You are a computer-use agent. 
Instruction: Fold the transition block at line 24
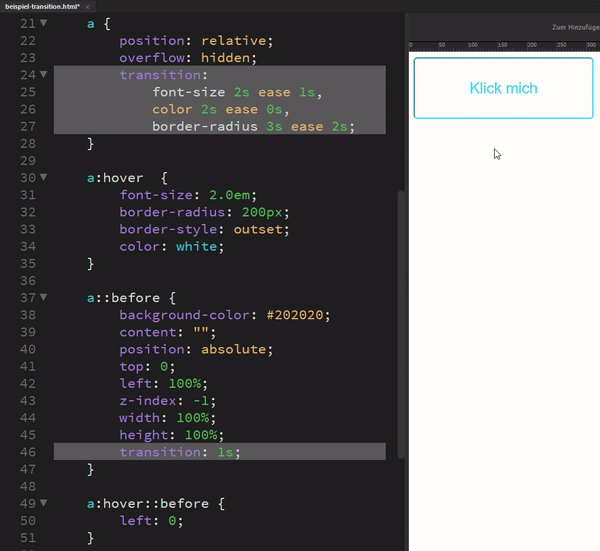pyautogui.click(x=43, y=76)
